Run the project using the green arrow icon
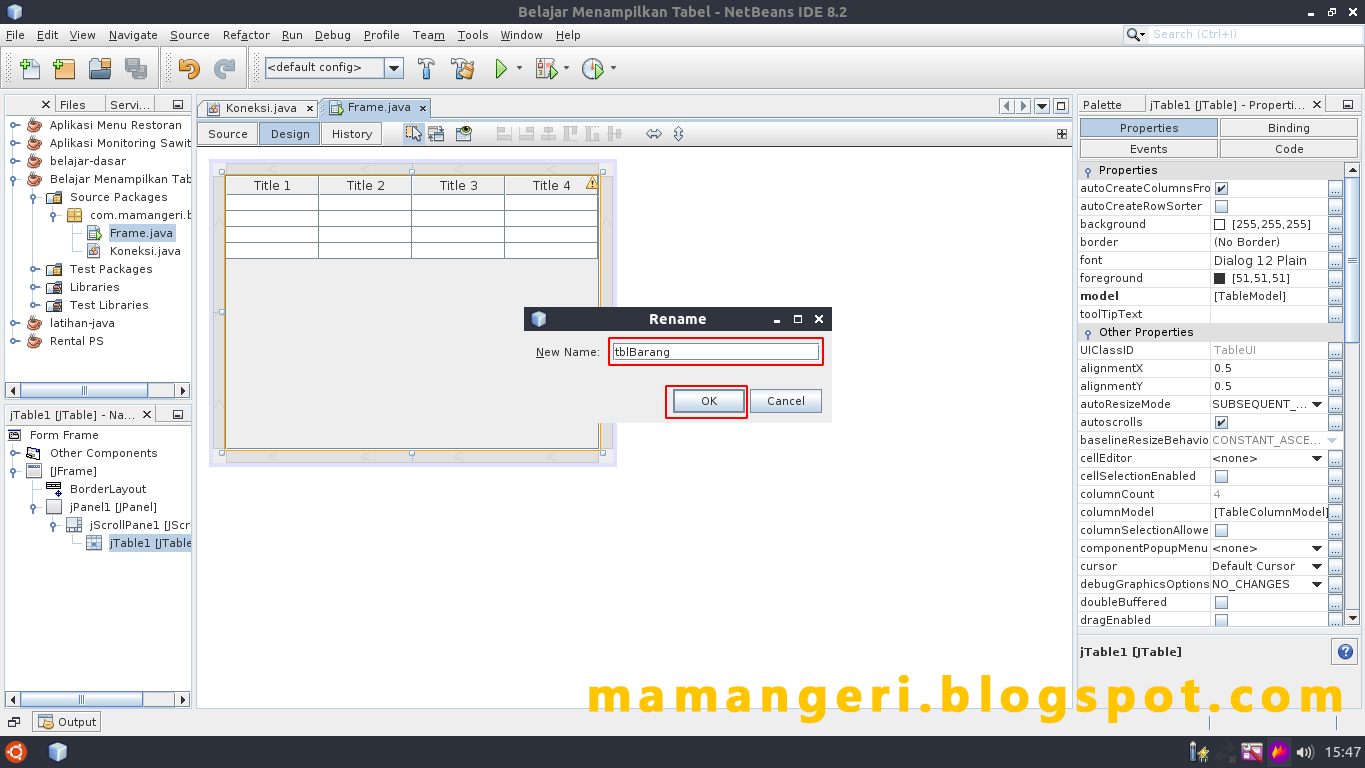Screen dimensions: 1365x768 pyautogui.click(x=501, y=68)
